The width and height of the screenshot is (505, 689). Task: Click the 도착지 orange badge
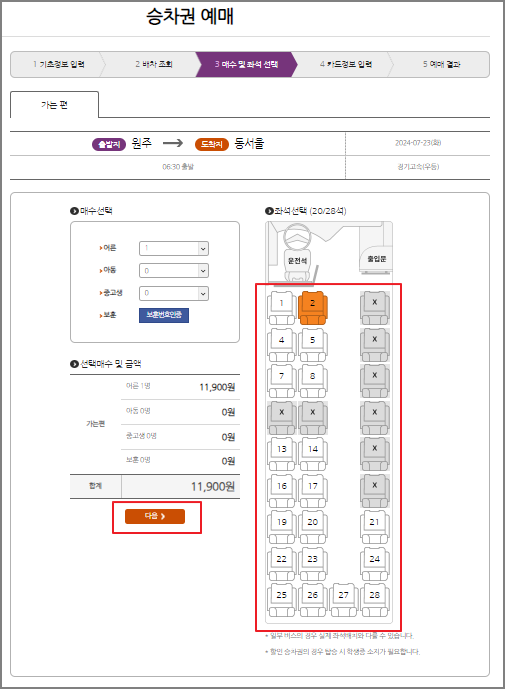[212, 144]
